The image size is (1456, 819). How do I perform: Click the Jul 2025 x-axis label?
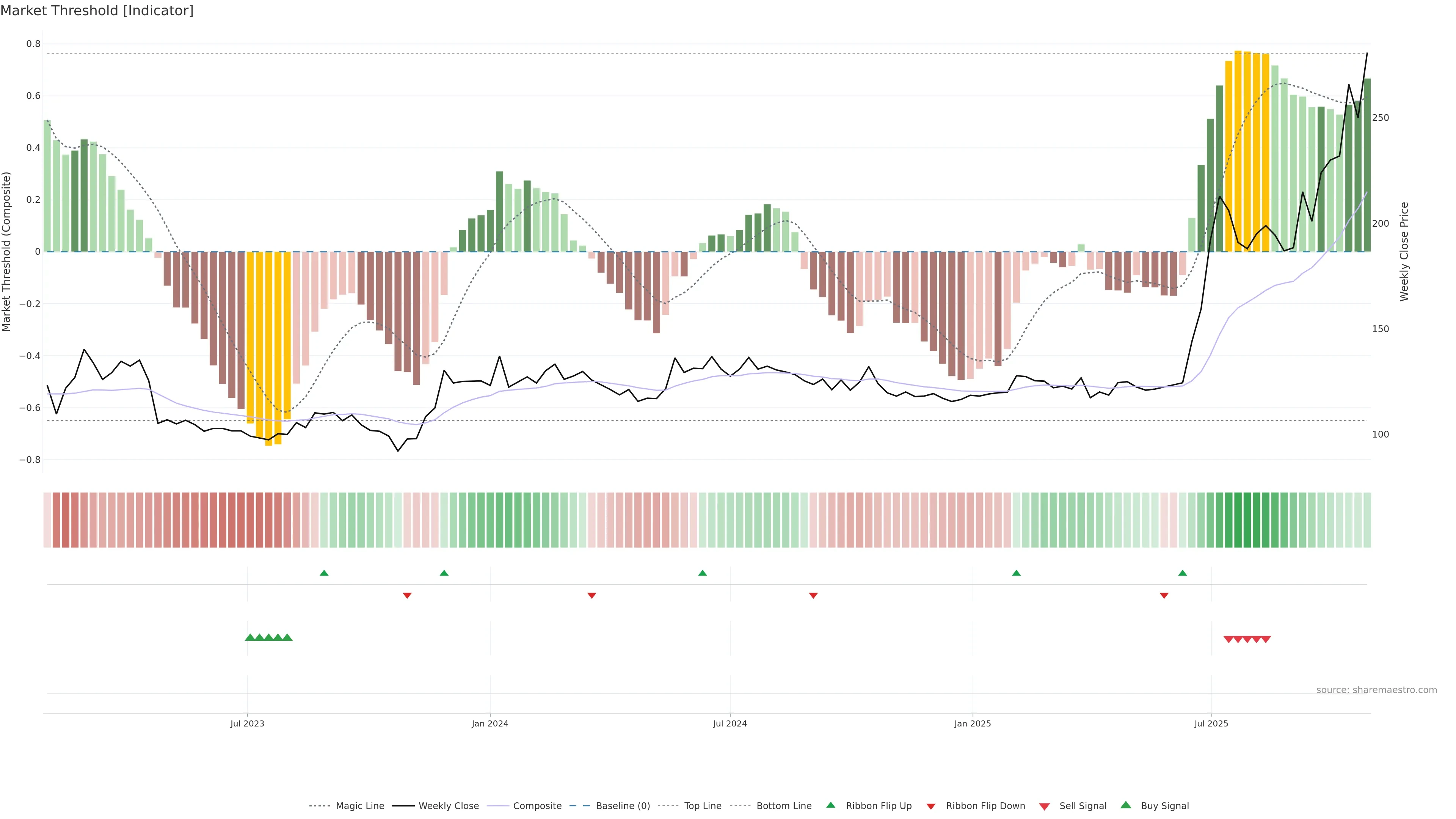(1211, 723)
